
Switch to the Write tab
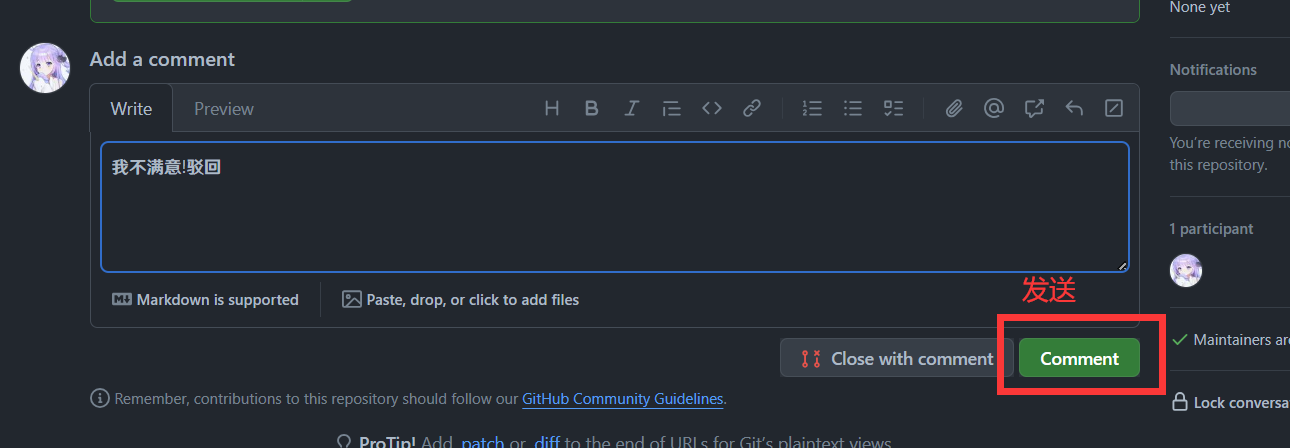[131, 108]
